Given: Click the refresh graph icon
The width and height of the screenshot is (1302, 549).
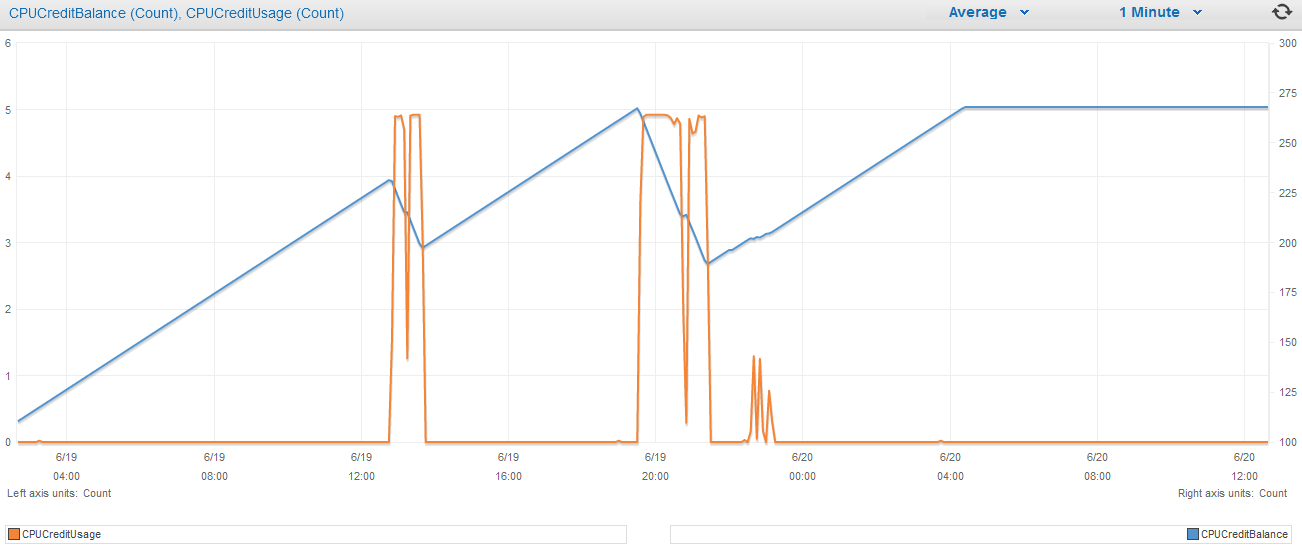Looking at the screenshot, I should tap(1281, 12).
